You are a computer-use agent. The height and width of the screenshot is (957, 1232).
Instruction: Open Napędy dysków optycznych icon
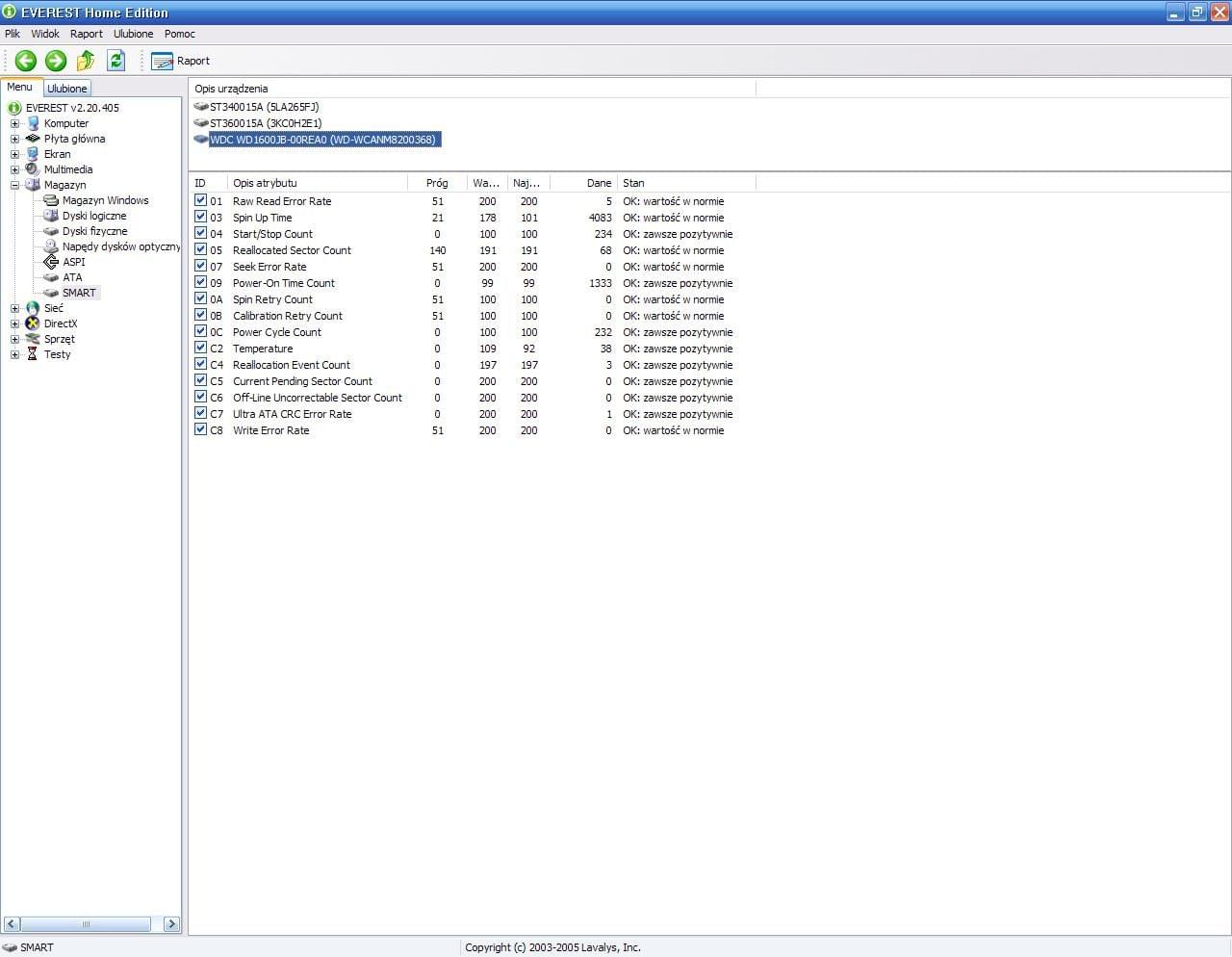[52, 246]
